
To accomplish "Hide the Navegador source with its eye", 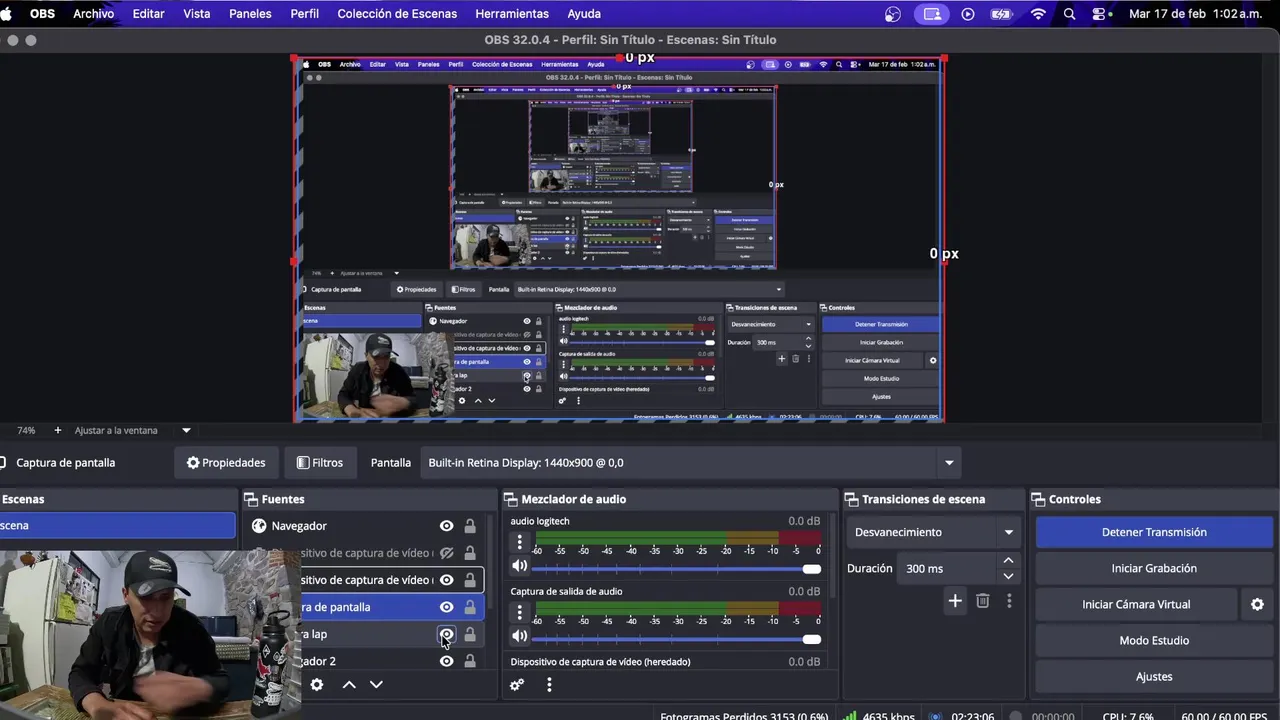I will tap(447, 526).
